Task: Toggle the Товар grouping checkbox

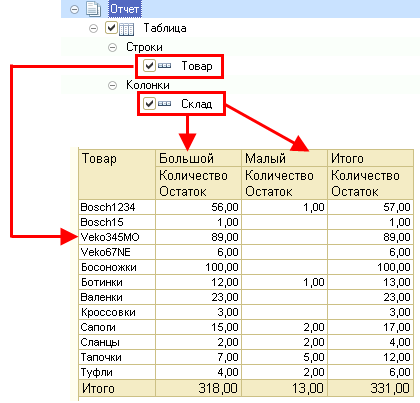Action: [149, 65]
